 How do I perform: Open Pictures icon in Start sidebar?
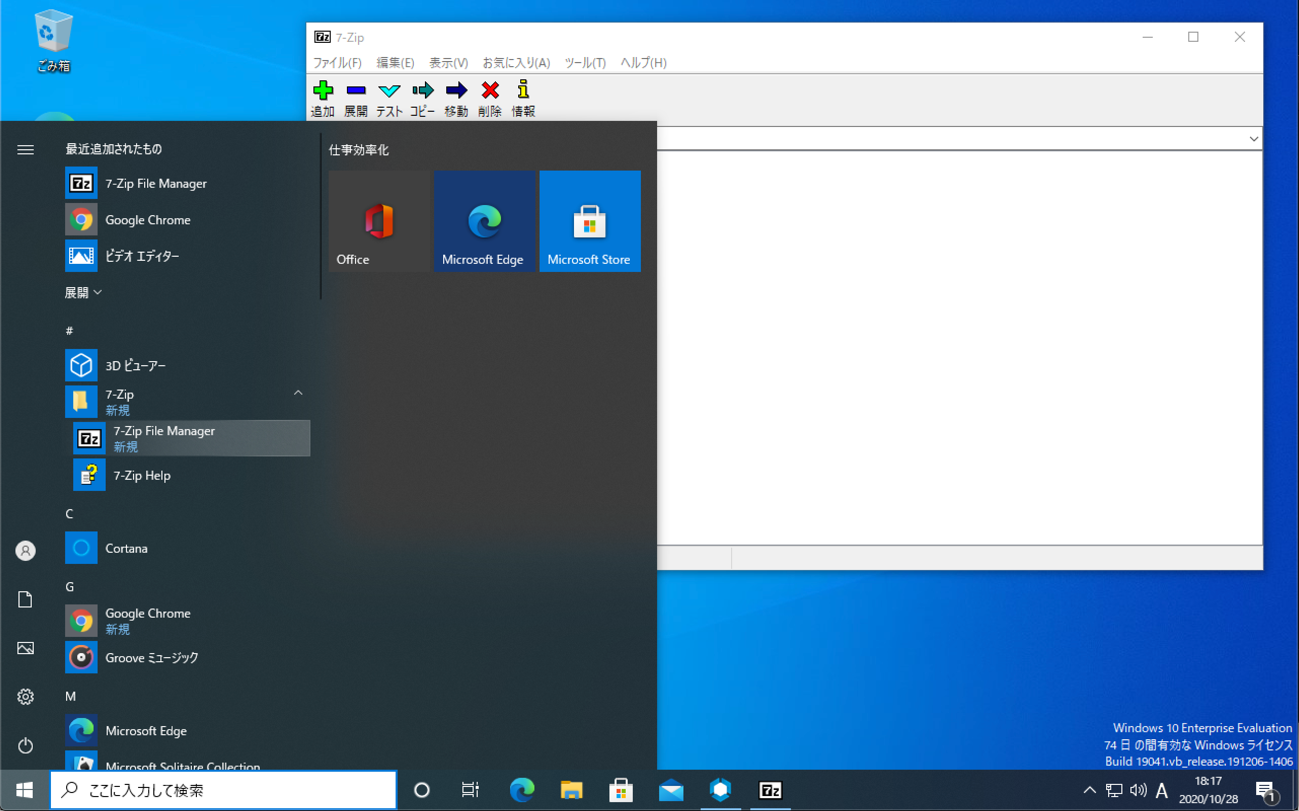point(25,648)
